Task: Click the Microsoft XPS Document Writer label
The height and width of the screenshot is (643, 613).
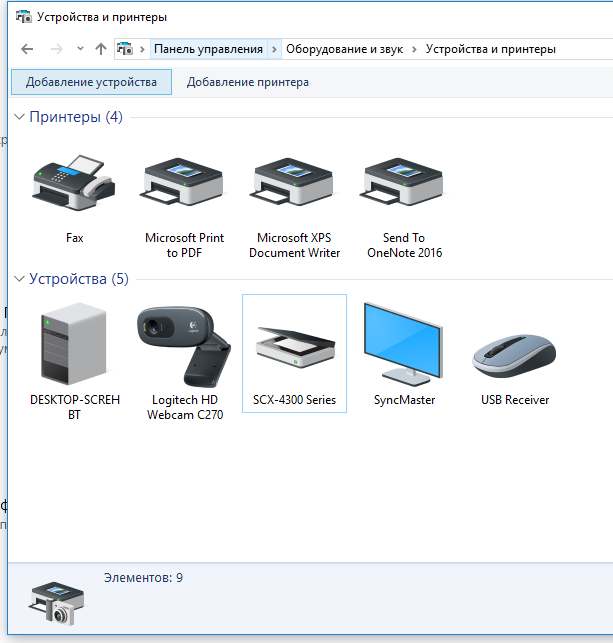Action: (294, 245)
